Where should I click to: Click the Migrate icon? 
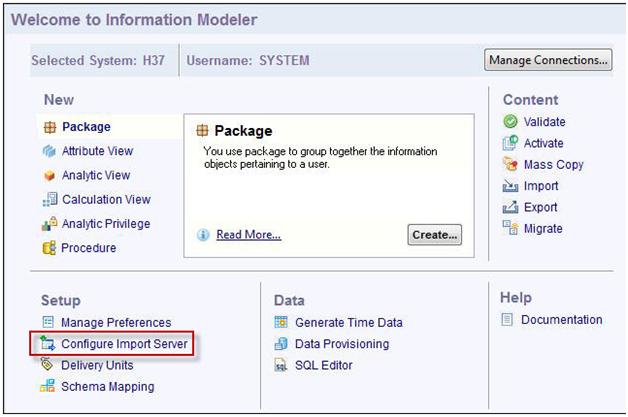[510, 228]
